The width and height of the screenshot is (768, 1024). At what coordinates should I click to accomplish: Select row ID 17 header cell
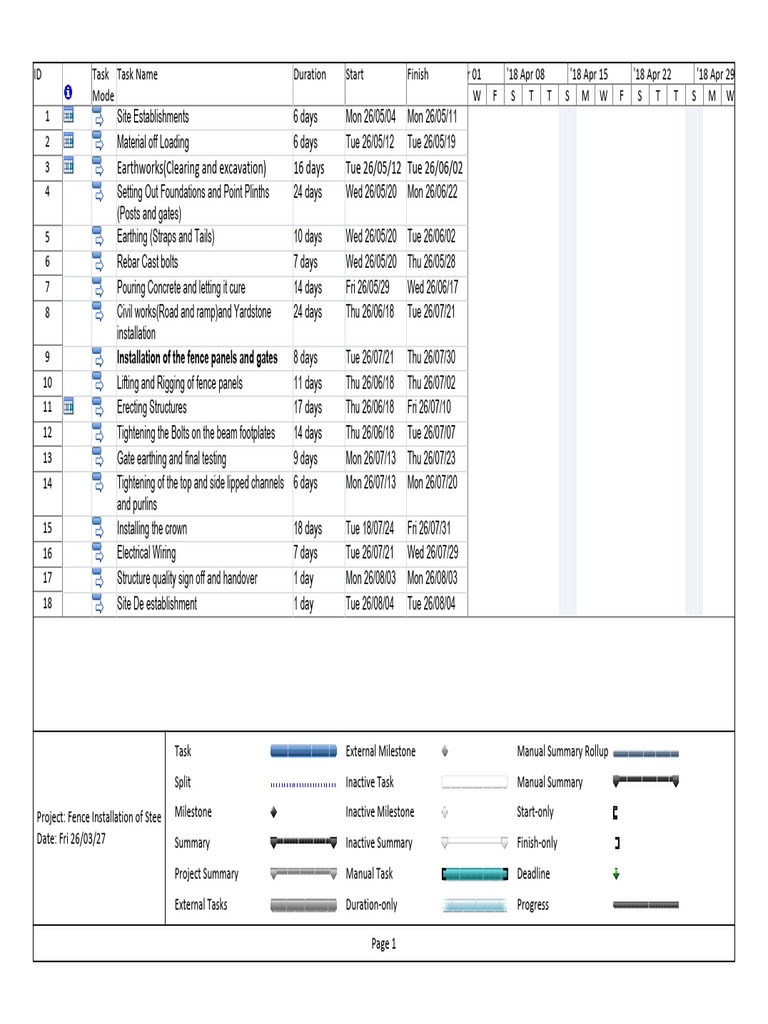(x=48, y=578)
